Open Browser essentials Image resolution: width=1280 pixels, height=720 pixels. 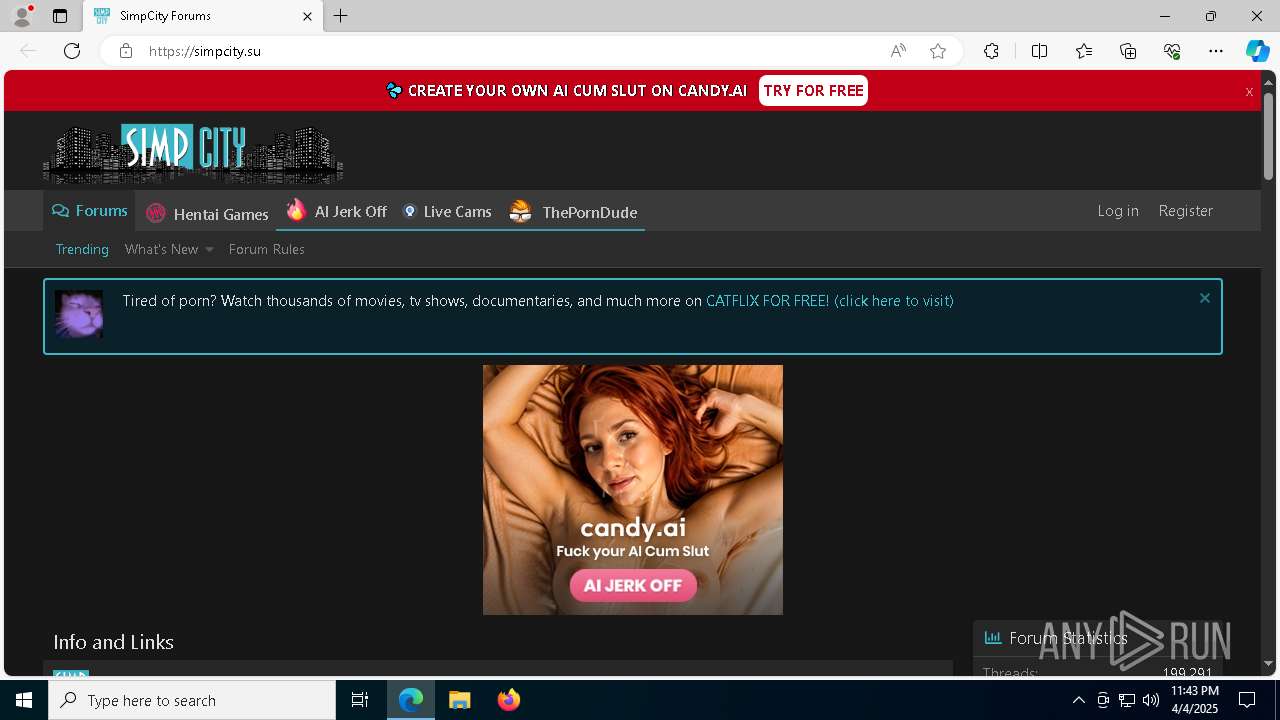1172,51
